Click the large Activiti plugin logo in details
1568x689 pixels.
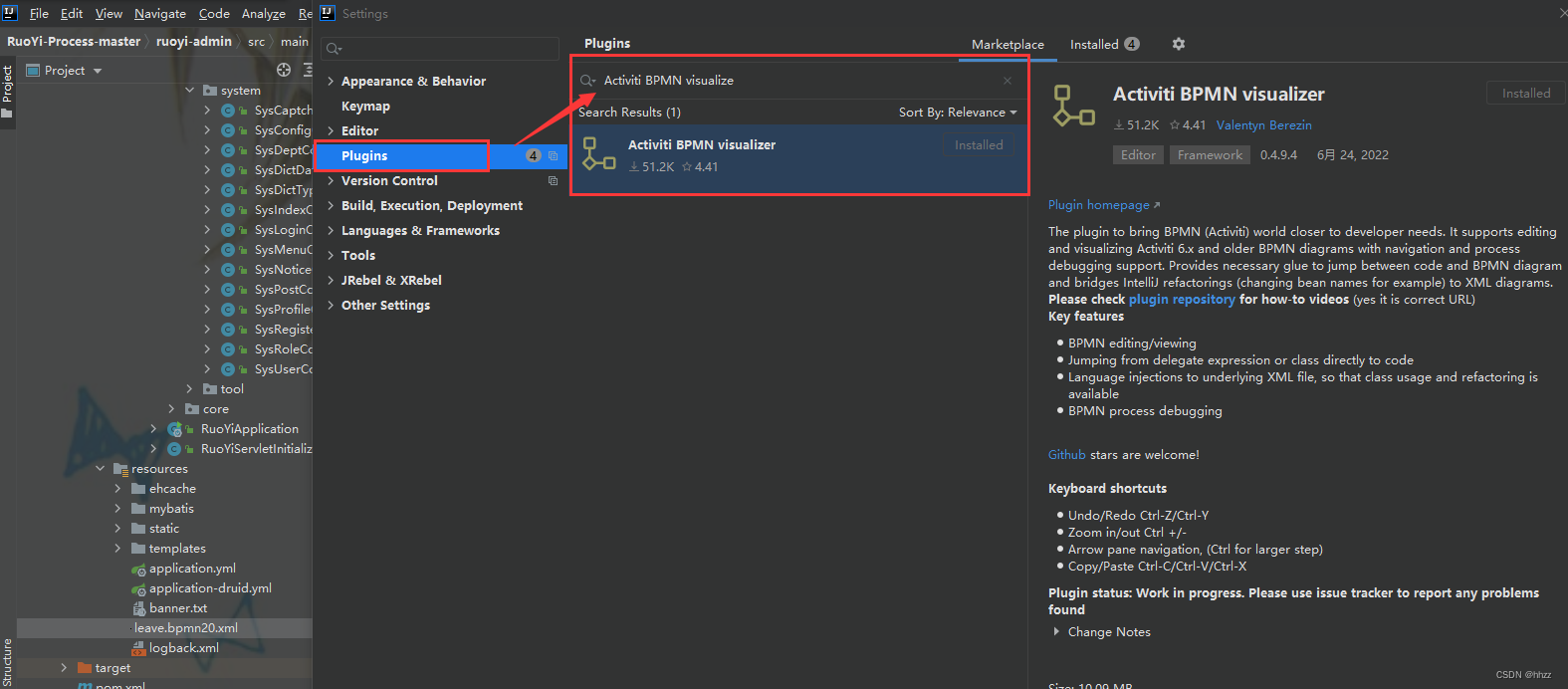[x=1074, y=106]
